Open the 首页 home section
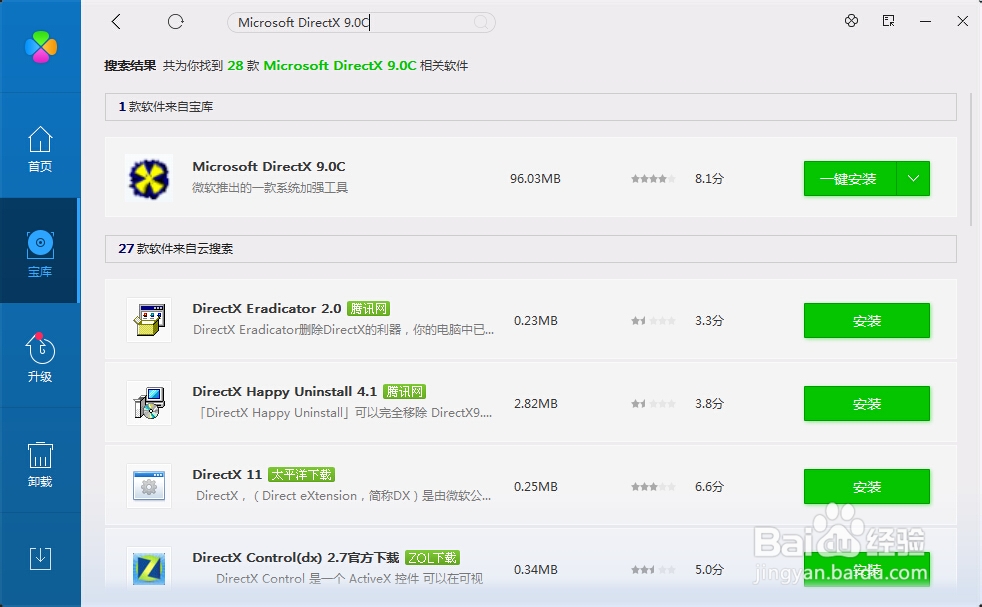The height and width of the screenshot is (607, 982). pos(40,149)
